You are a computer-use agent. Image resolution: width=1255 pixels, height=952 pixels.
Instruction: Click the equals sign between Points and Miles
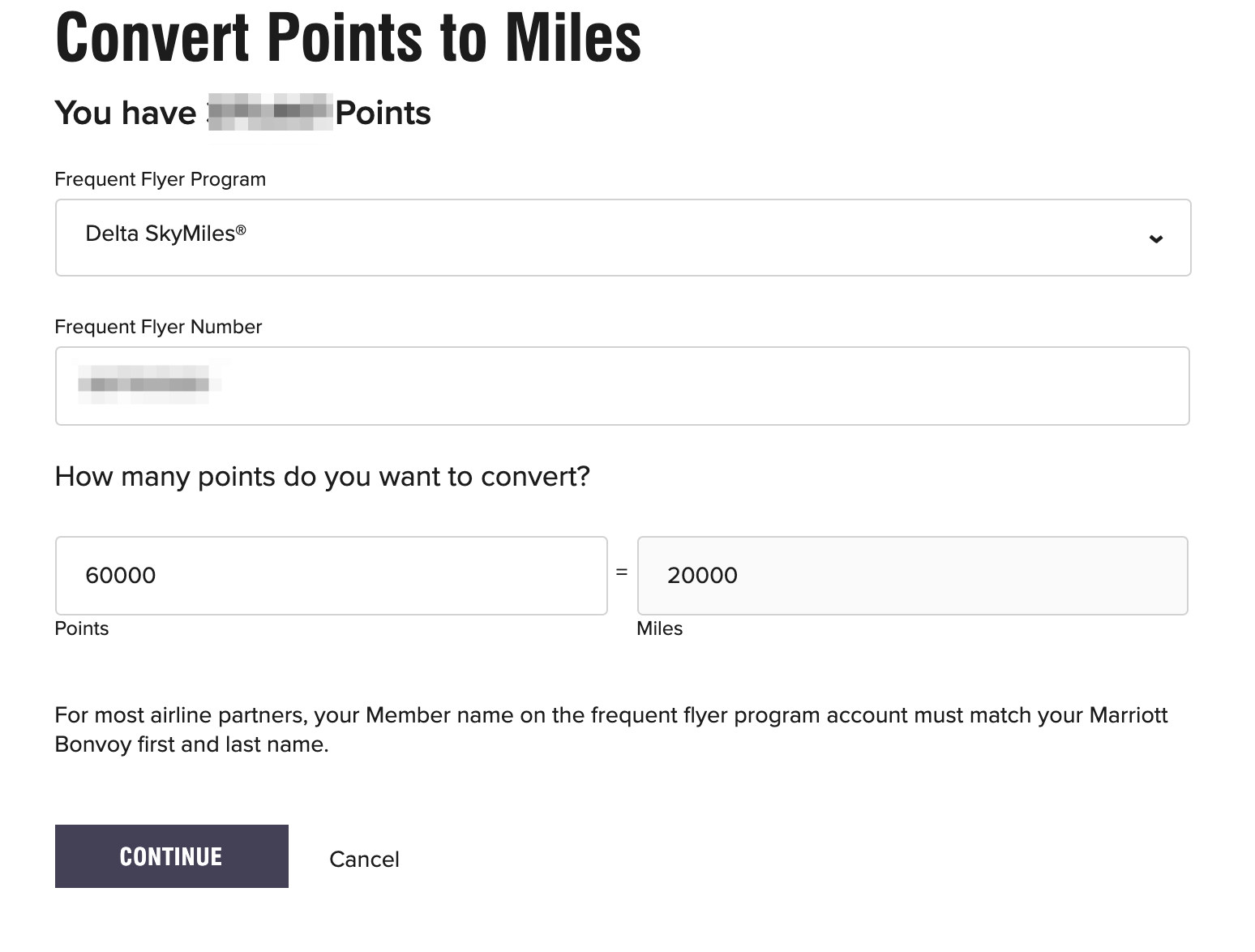click(623, 574)
